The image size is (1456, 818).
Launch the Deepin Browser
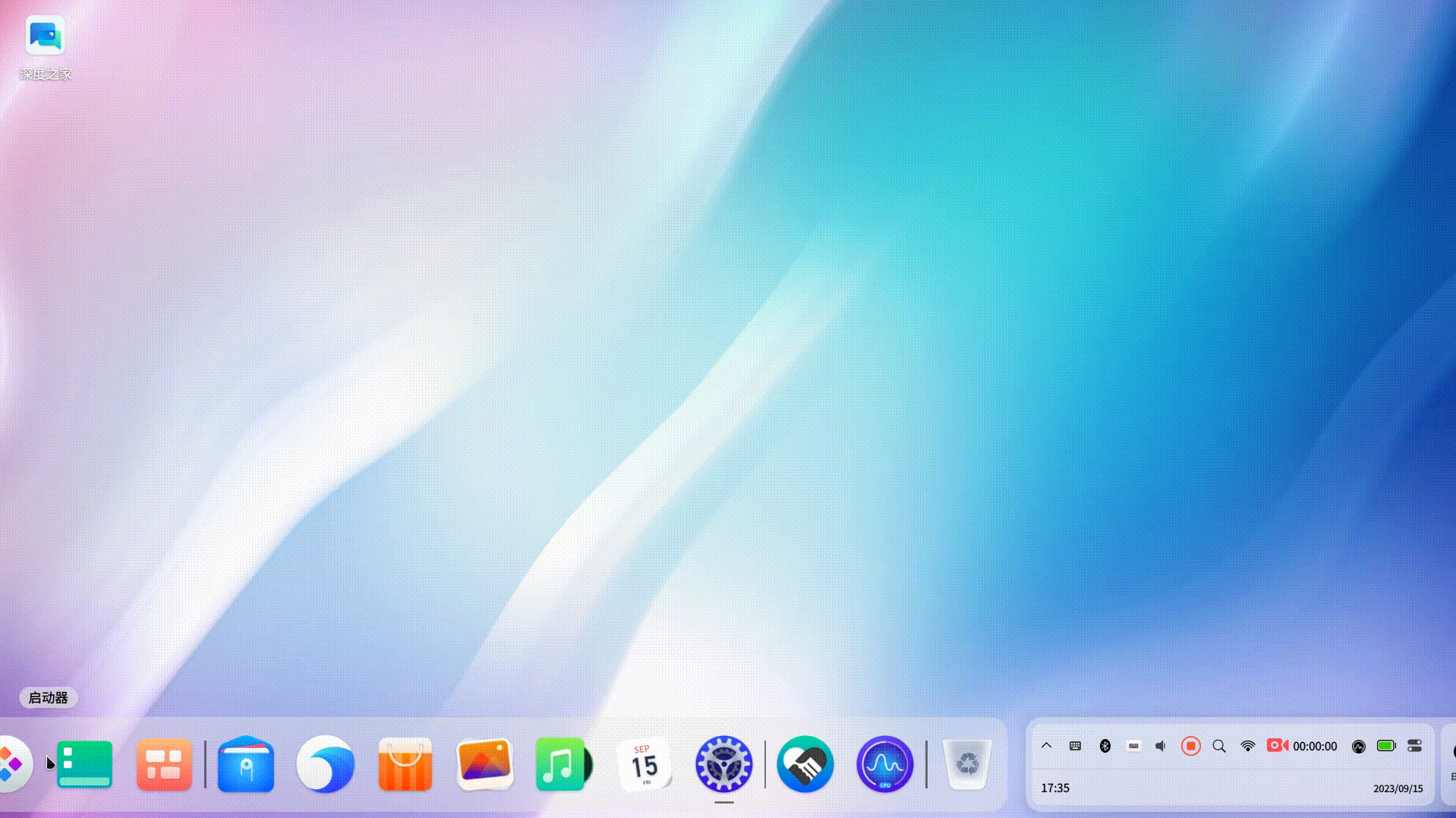pyautogui.click(x=325, y=764)
